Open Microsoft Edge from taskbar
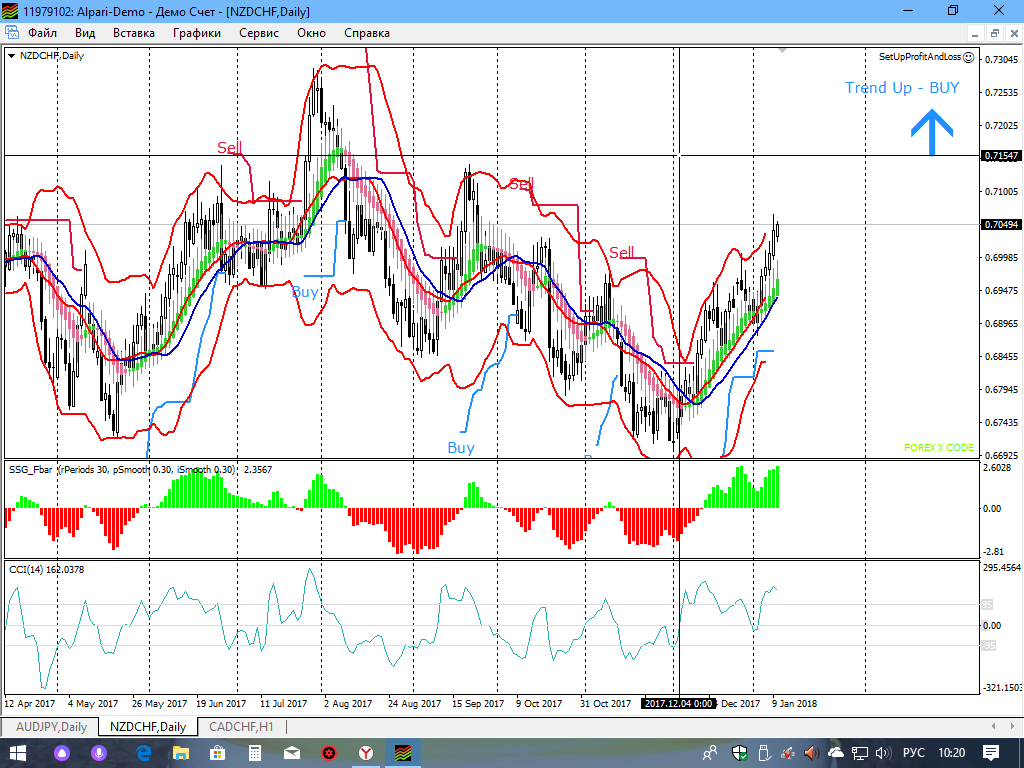The image size is (1024, 768). pyautogui.click(x=143, y=753)
